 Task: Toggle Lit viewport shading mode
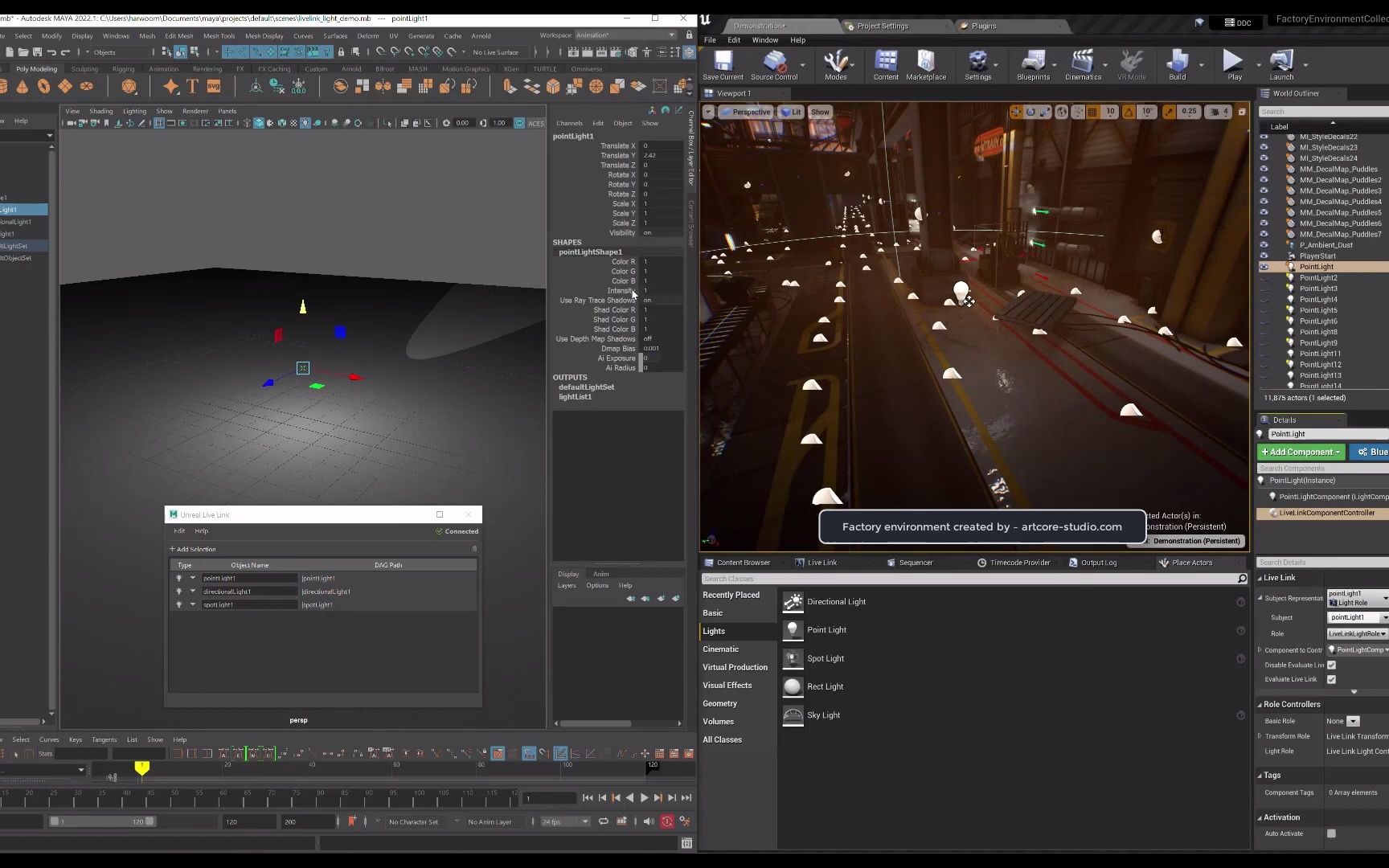click(791, 112)
